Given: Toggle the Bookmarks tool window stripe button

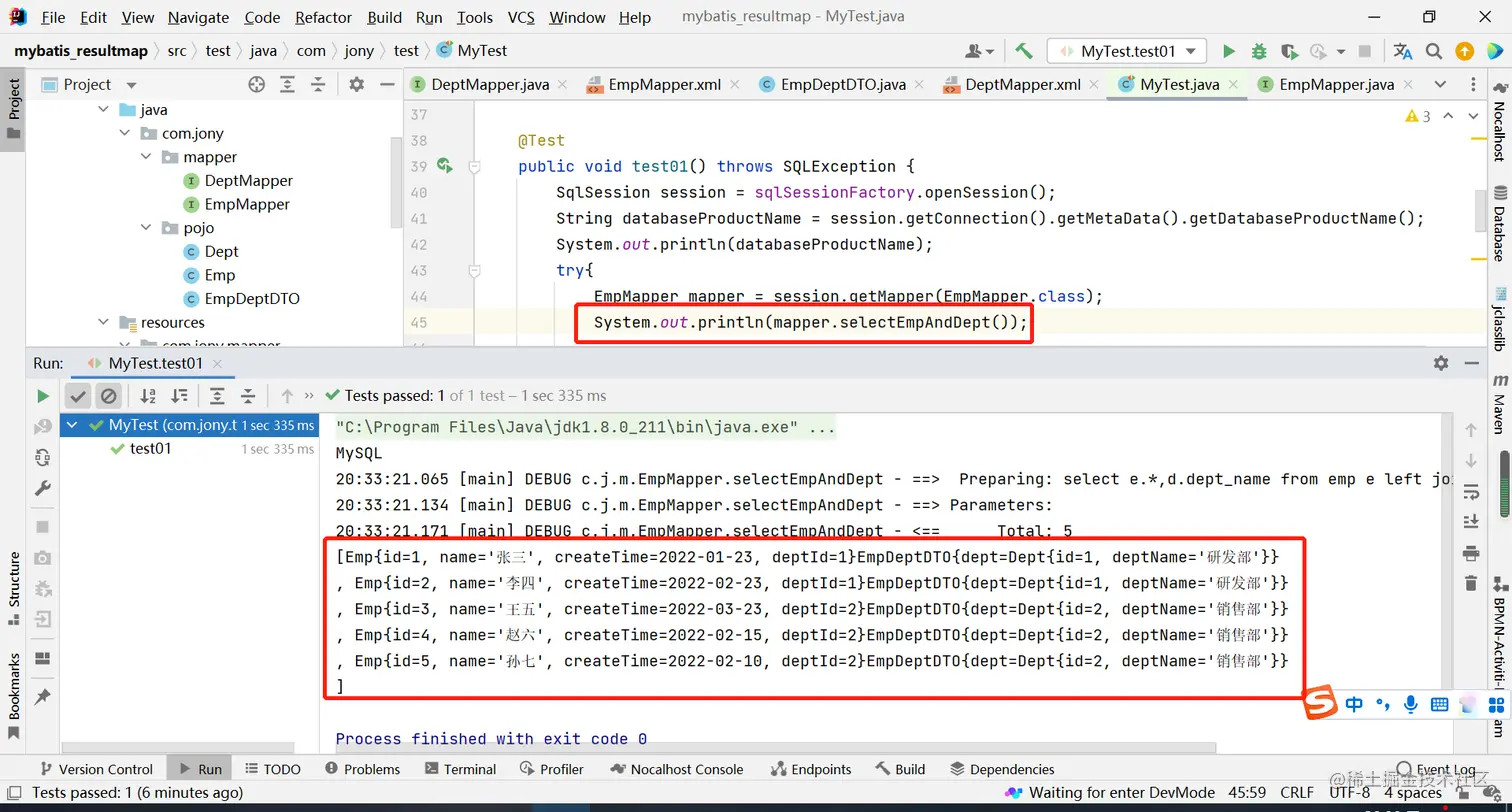Looking at the screenshot, I should (13, 696).
